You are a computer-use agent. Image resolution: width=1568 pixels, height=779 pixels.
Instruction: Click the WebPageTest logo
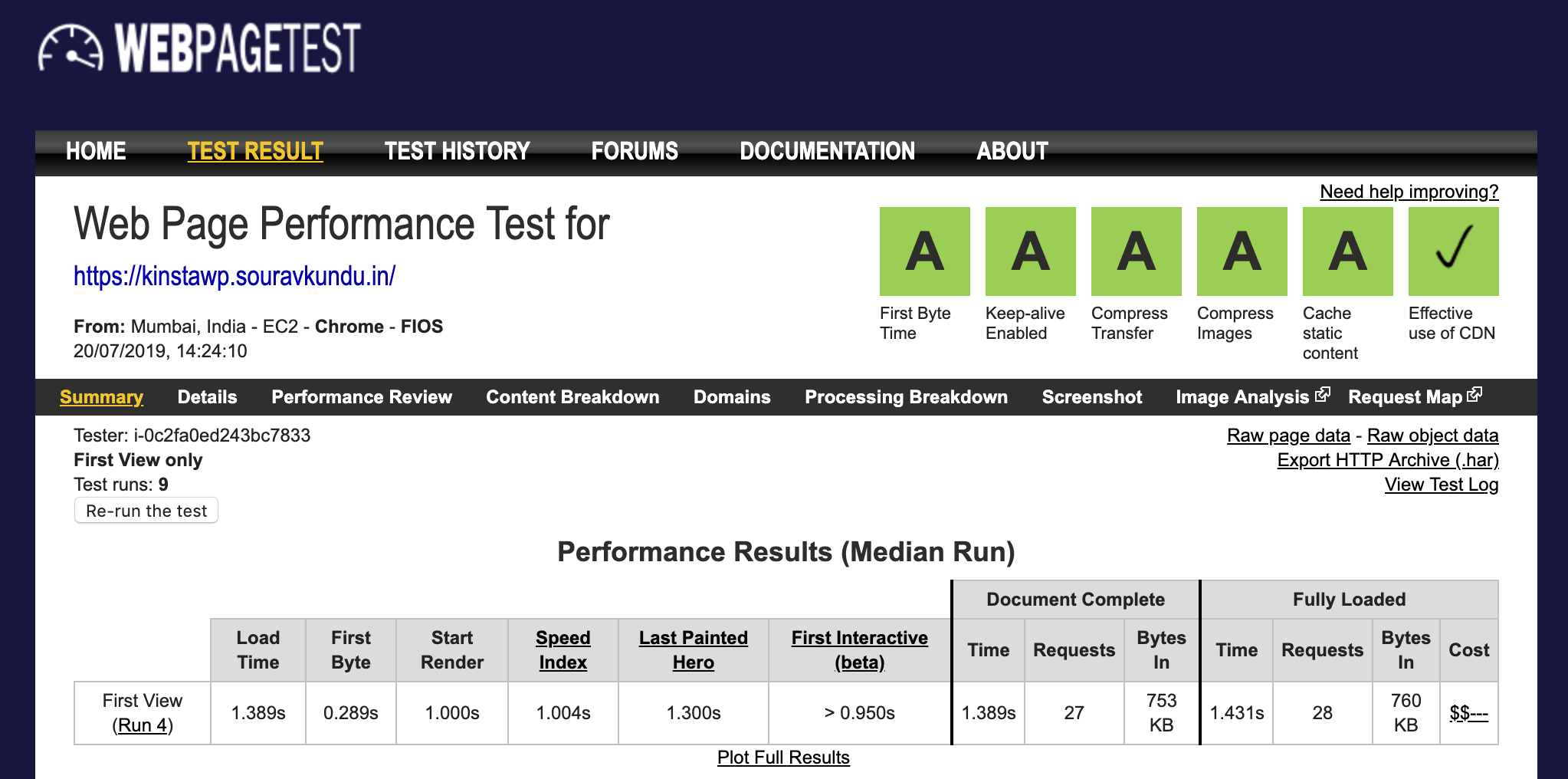point(199,48)
